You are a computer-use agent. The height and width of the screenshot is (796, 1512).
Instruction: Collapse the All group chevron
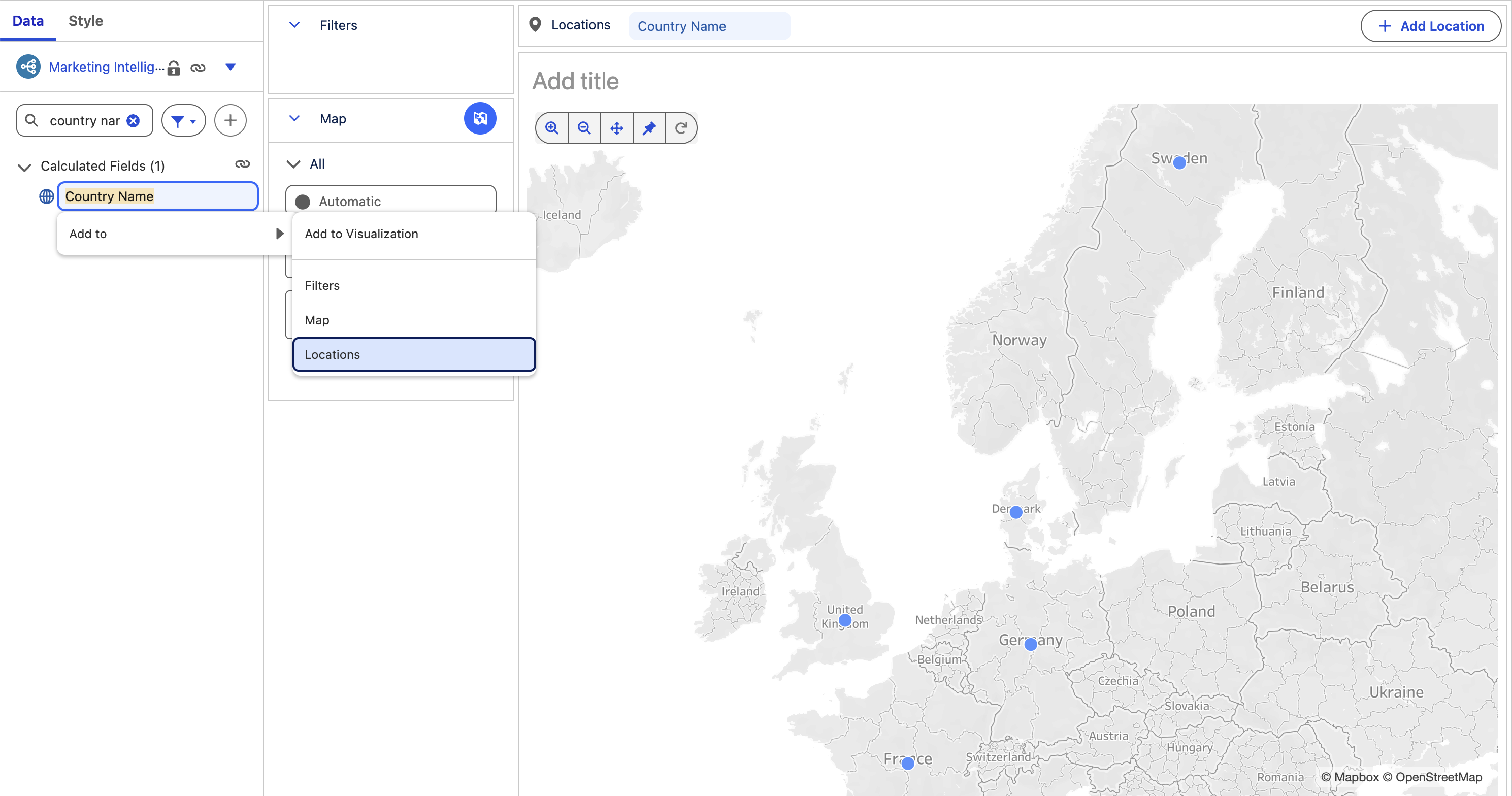pos(293,164)
